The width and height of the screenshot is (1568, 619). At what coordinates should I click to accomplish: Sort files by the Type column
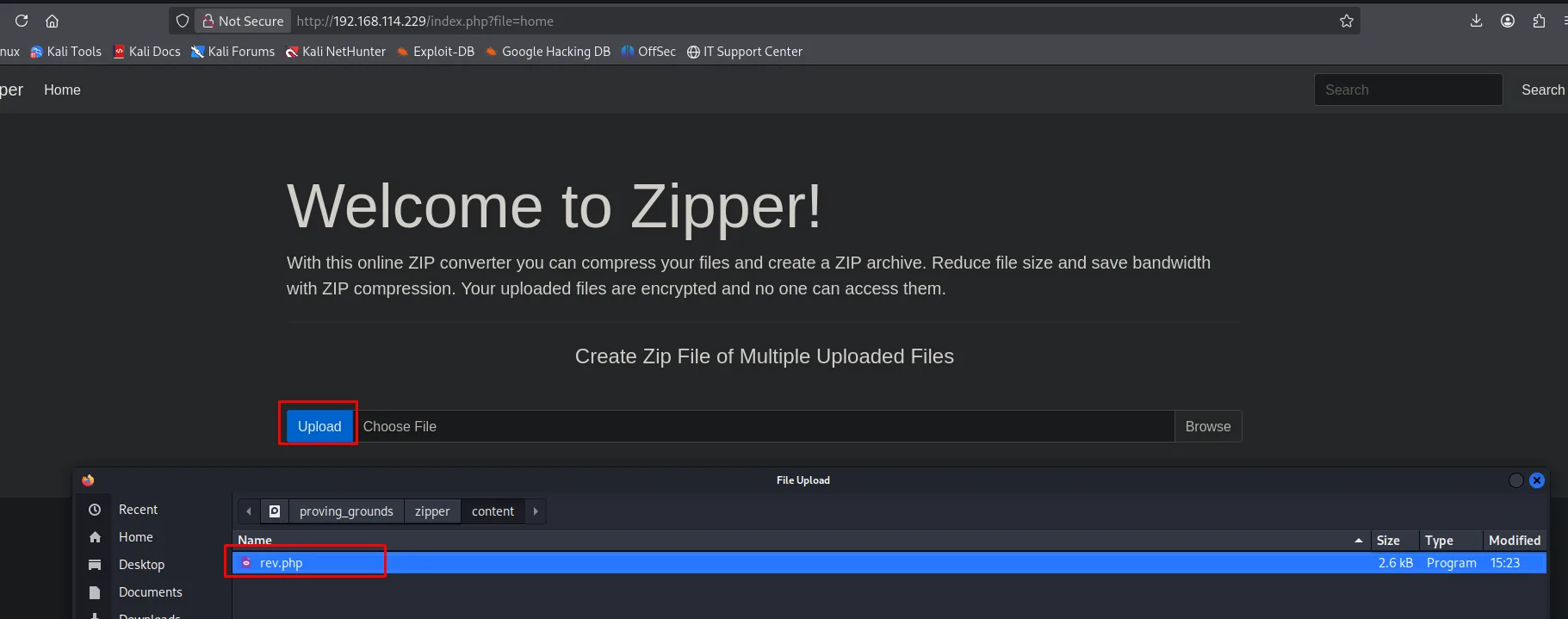tap(1451, 541)
